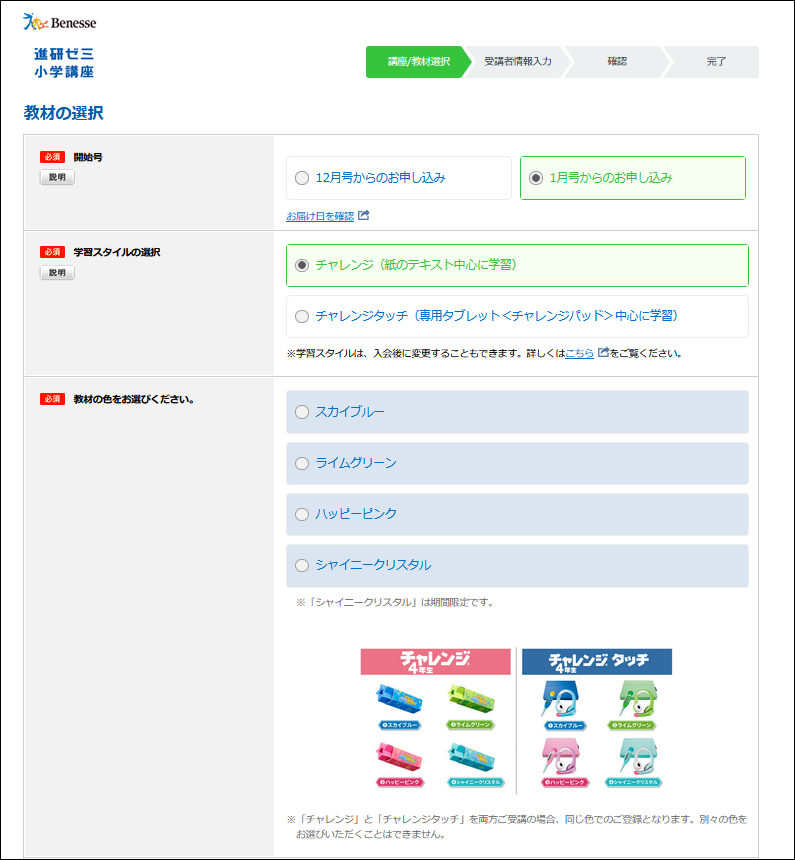The height and width of the screenshot is (860, 795).
Task: Click the 進研ゼミ小学講座 logo
Action: pos(63,62)
